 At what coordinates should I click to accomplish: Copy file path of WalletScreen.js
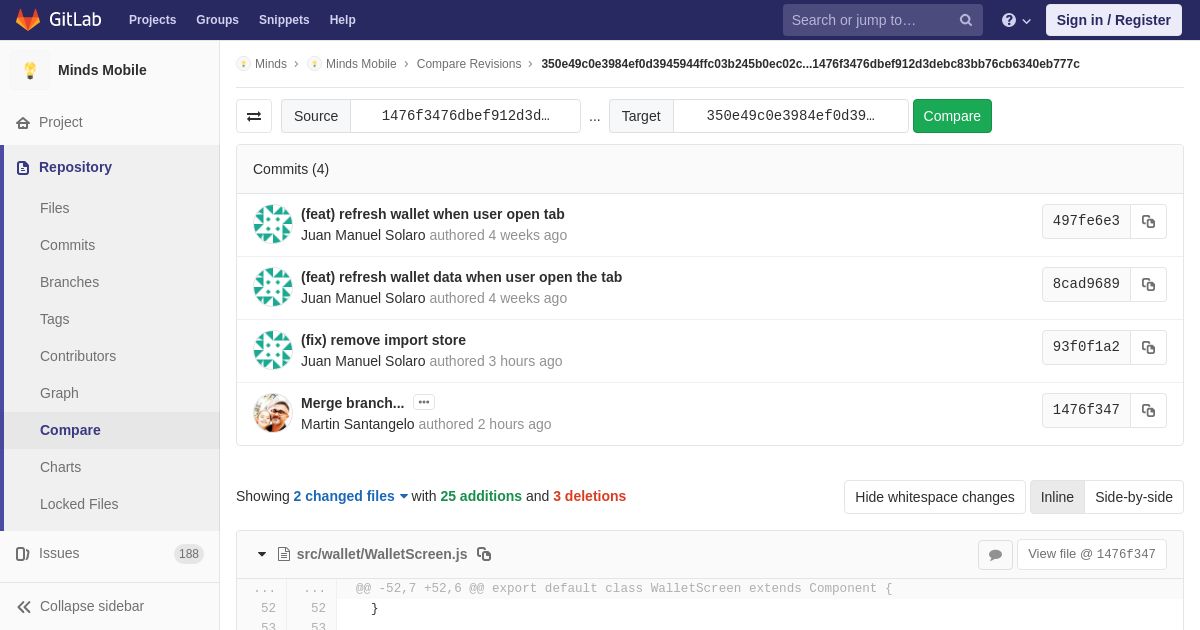coord(484,554)
